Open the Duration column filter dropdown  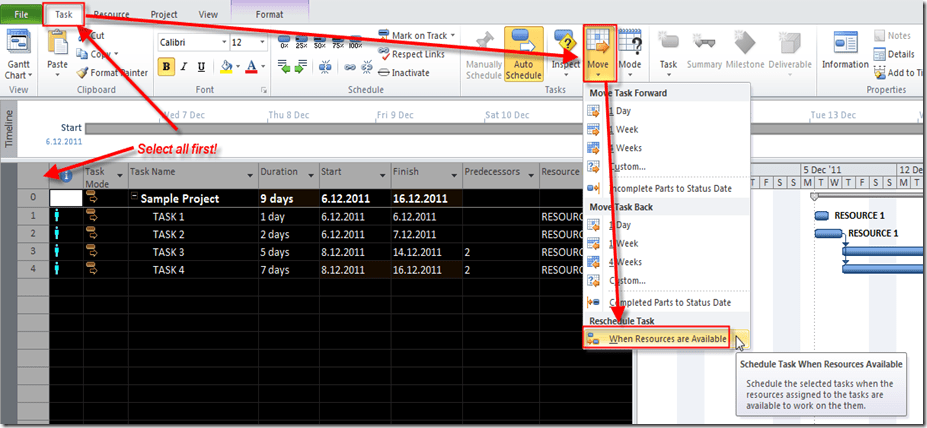[308, 173]
